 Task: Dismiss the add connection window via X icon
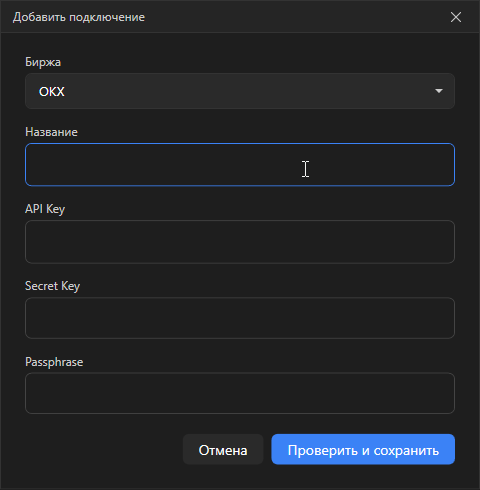456,17
